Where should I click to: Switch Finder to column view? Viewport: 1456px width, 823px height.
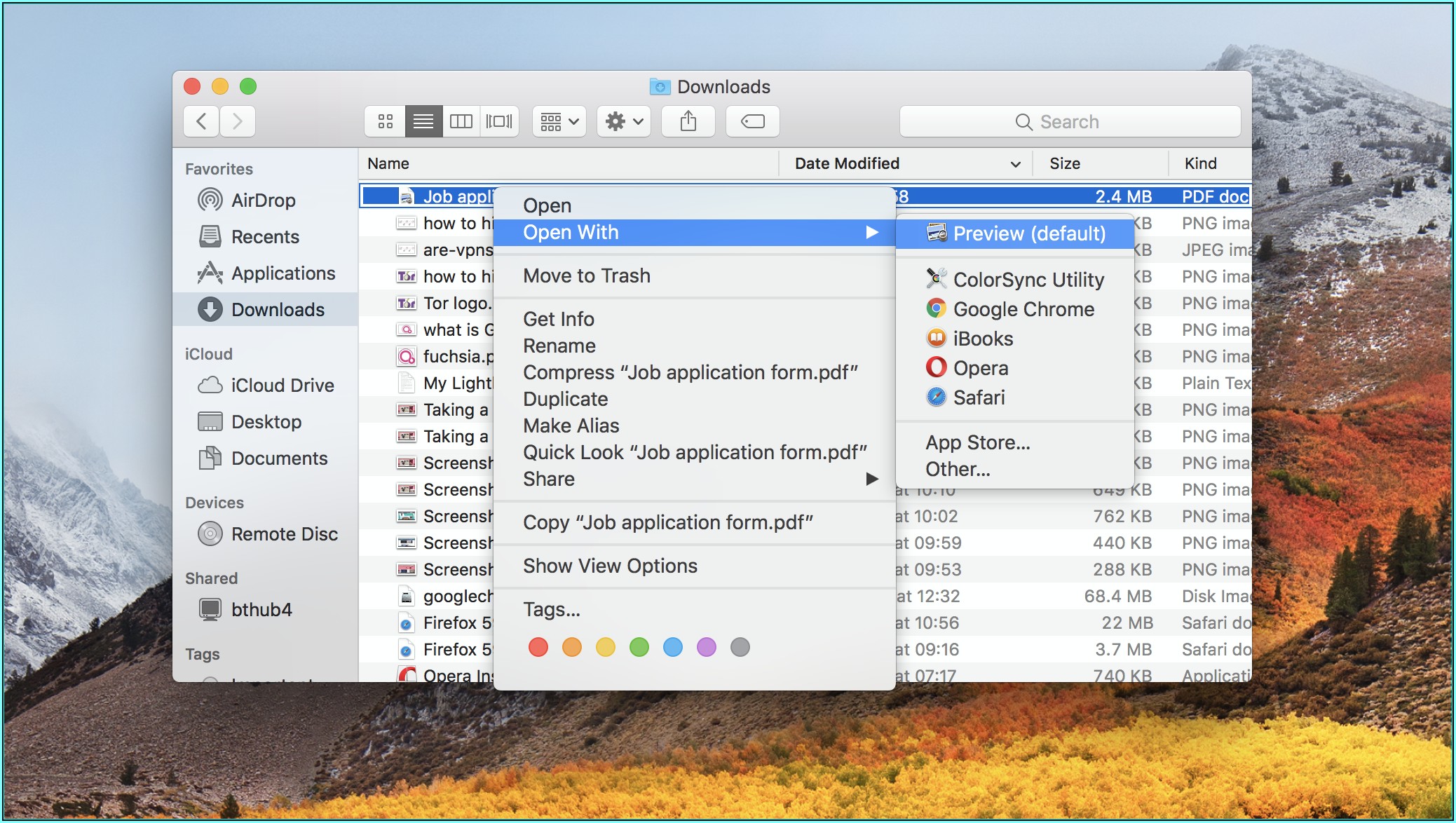point(461,122)
